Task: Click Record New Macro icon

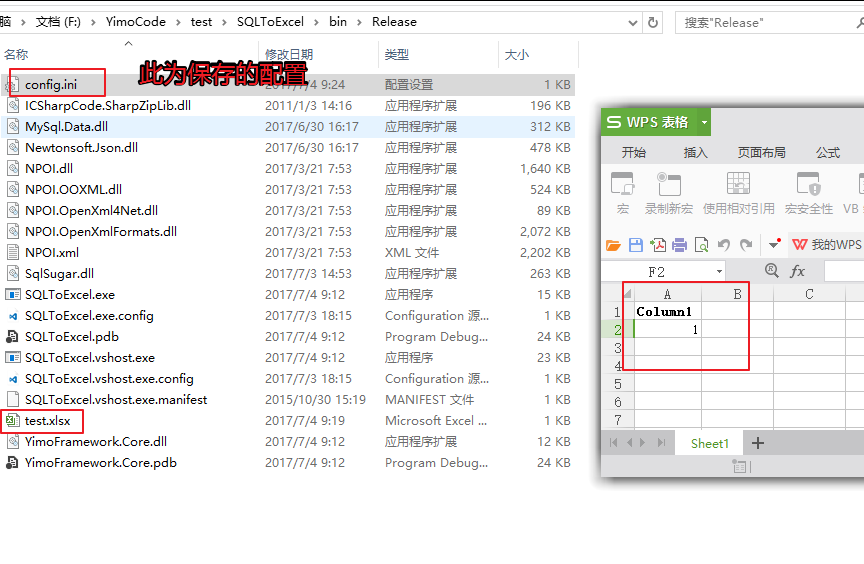Action: (669, 184)
